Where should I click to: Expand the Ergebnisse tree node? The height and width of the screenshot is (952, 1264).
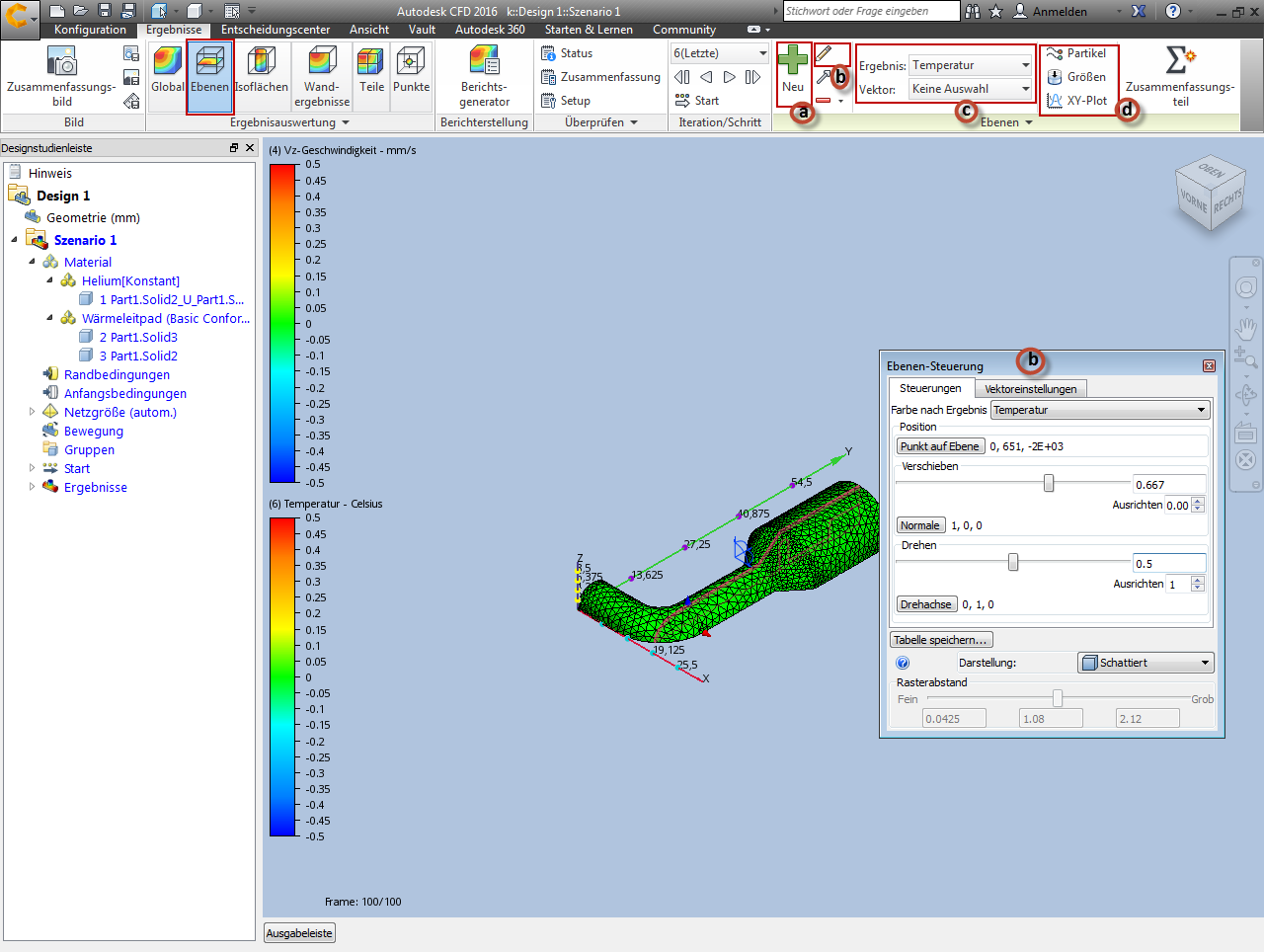click(x=32, y=487)
